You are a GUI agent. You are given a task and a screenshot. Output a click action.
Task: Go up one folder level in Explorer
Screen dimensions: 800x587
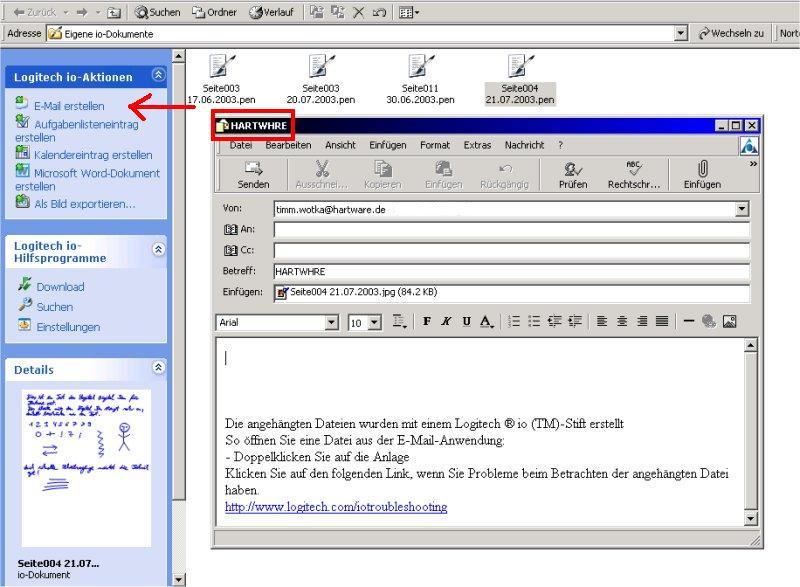tap(113, 12)
